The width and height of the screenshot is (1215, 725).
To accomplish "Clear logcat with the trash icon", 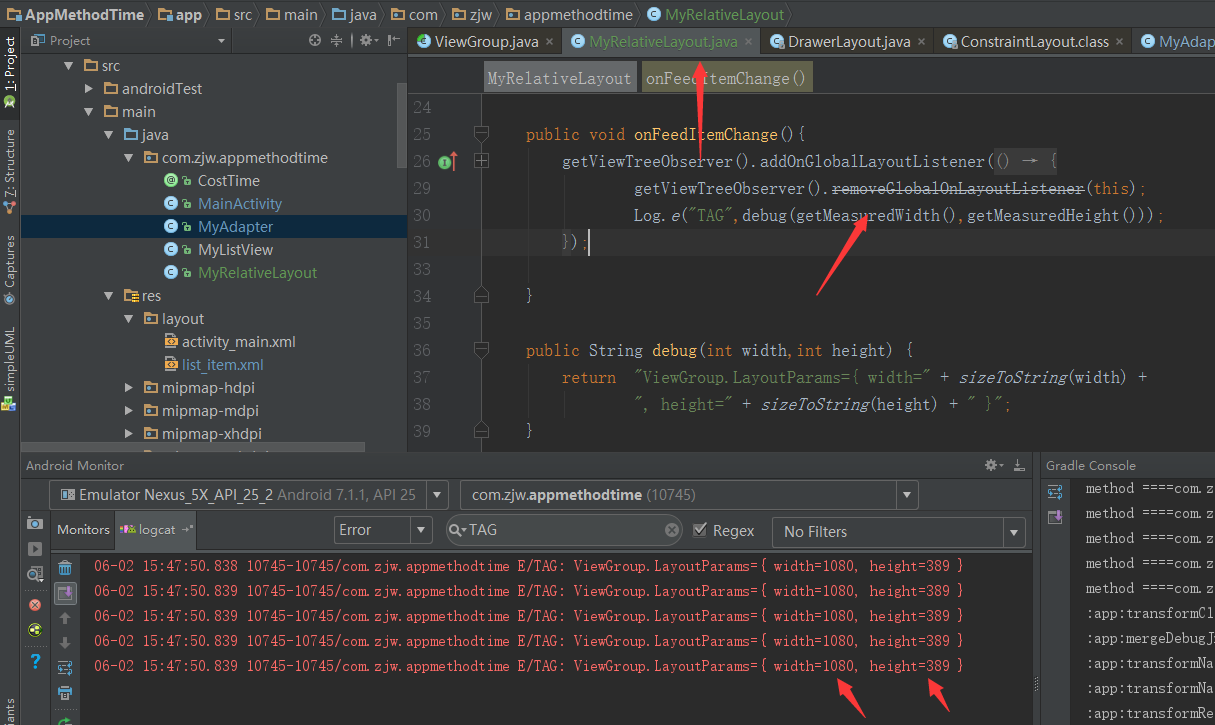I will point(65,568).
